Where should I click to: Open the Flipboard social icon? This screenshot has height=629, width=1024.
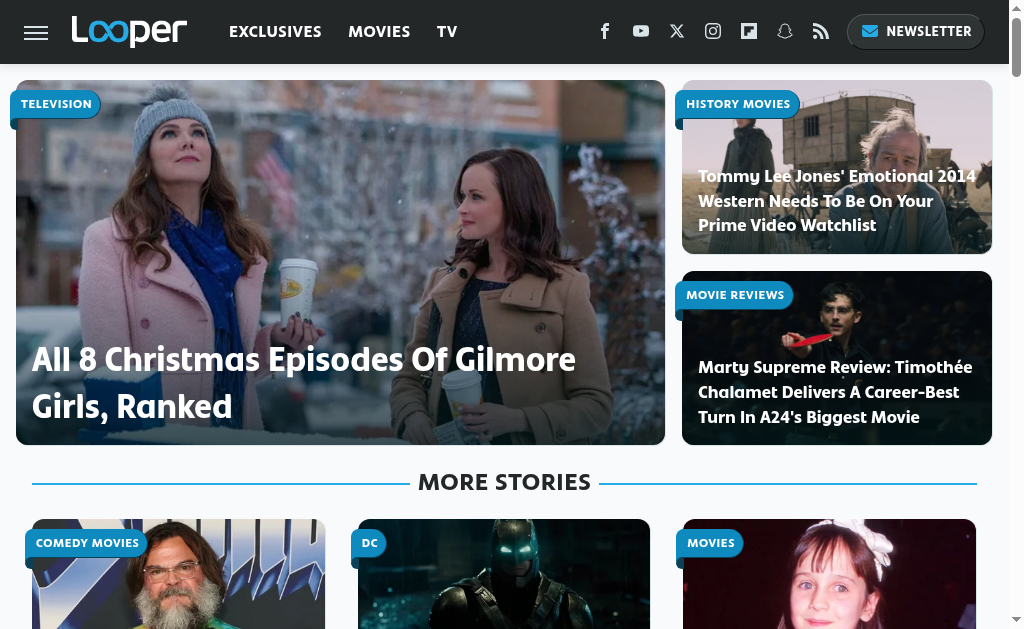pyautogui.click(x=749, y=31)
